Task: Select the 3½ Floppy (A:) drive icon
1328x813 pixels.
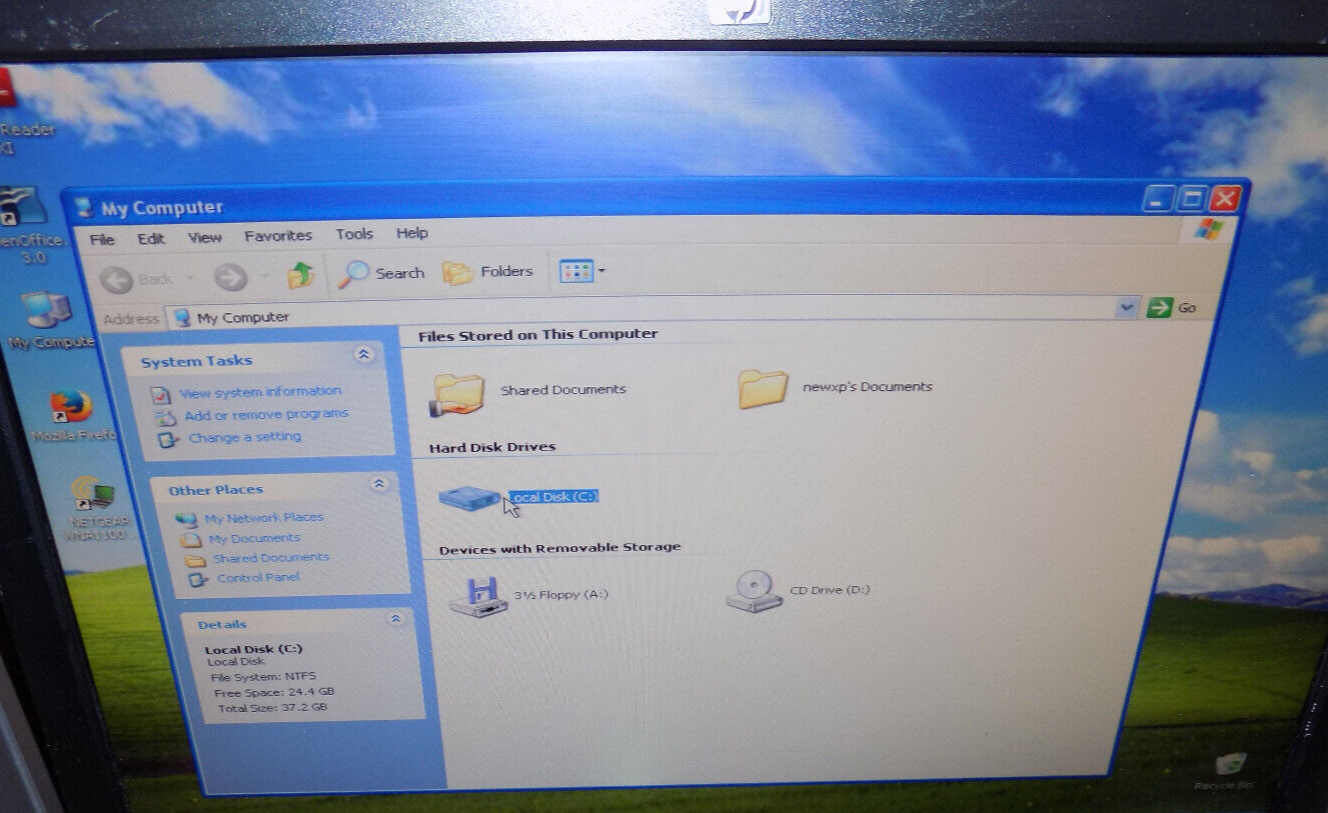Action: click(x=478, y=596)
